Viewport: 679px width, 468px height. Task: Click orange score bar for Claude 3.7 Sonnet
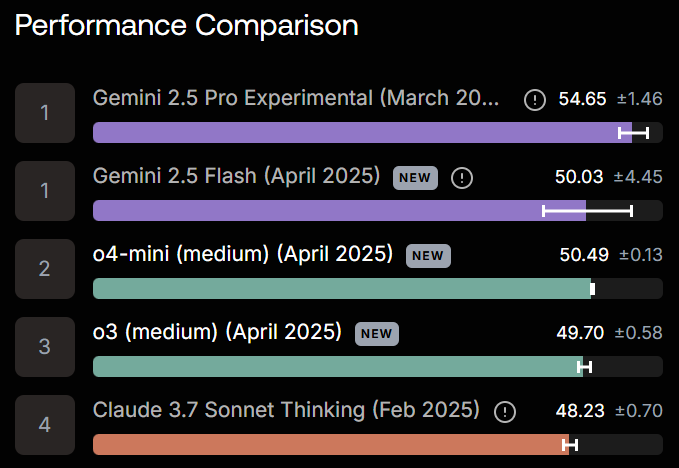tap(330, 444)
